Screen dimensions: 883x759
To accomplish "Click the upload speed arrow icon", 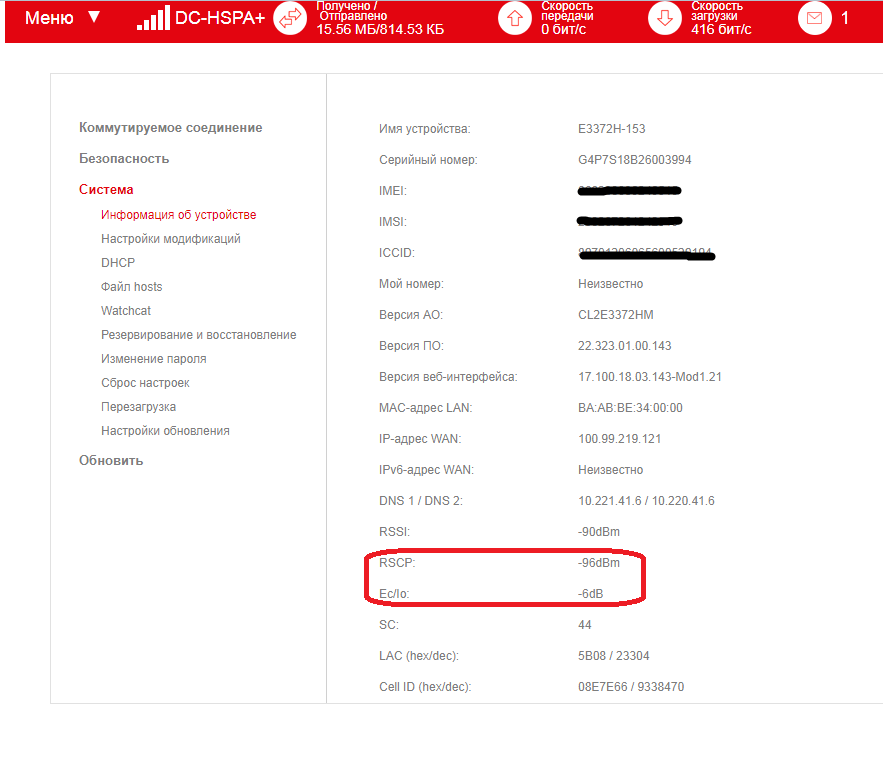I will click(515, 18).
